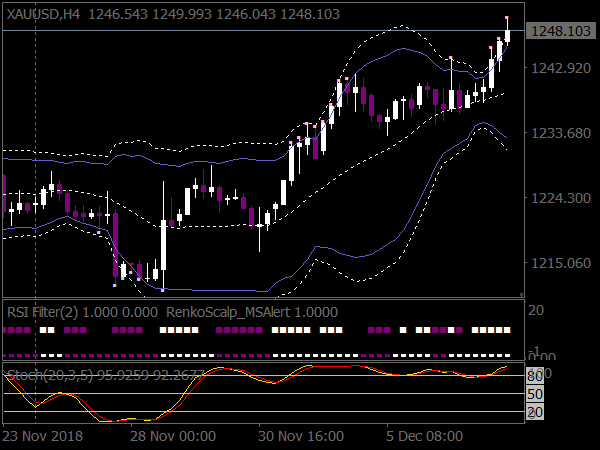This screenshot has height=450, width=600.
Task: Click the 1224.300 price axis label
Action: pyautogui.click(x=561, y=198)
